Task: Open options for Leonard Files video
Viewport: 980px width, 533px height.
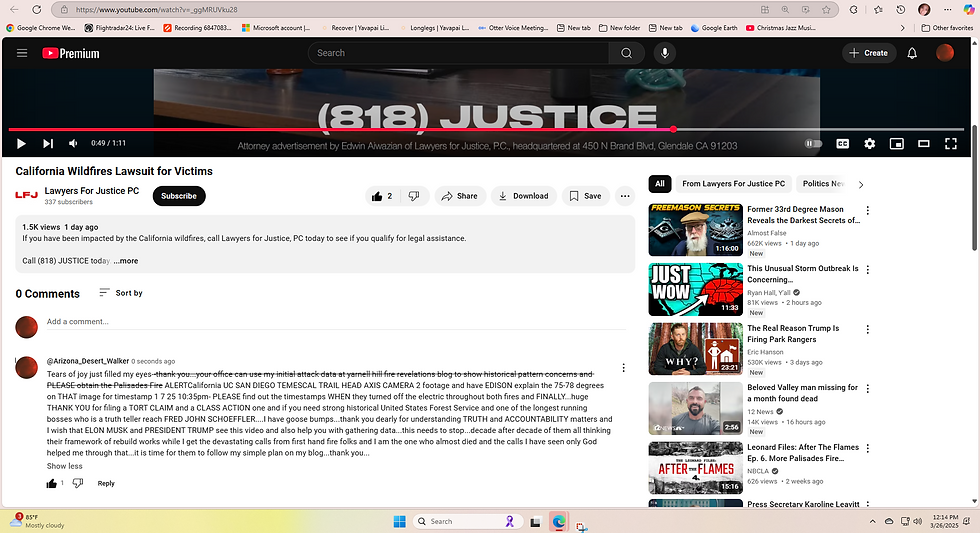Action: (868, 449)
